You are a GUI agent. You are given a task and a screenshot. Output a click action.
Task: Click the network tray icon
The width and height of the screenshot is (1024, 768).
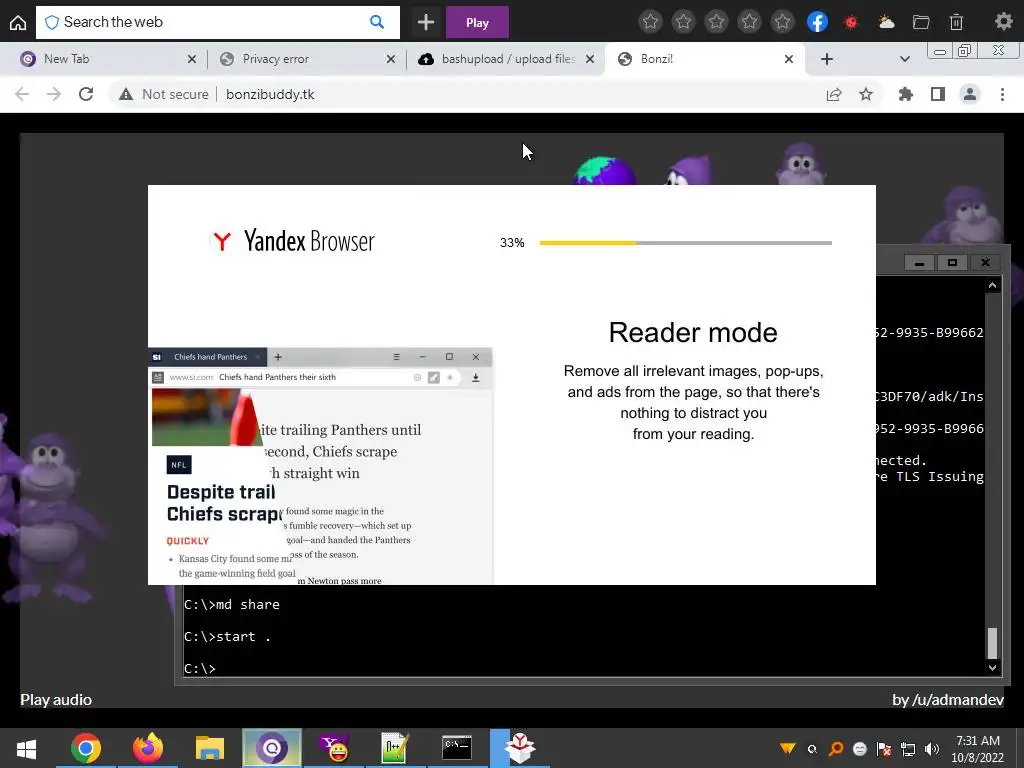coord(908,749)
